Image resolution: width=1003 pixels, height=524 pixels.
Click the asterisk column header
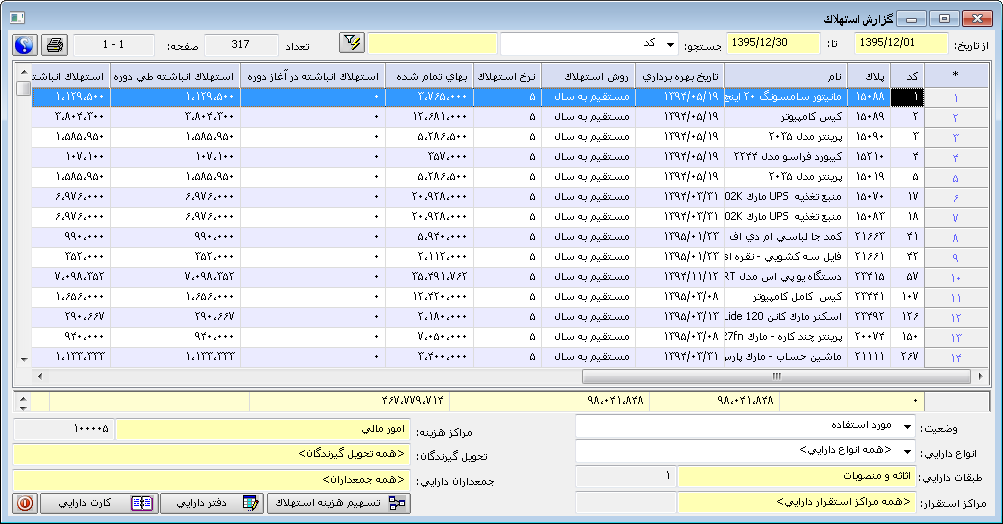click(956, 76)
